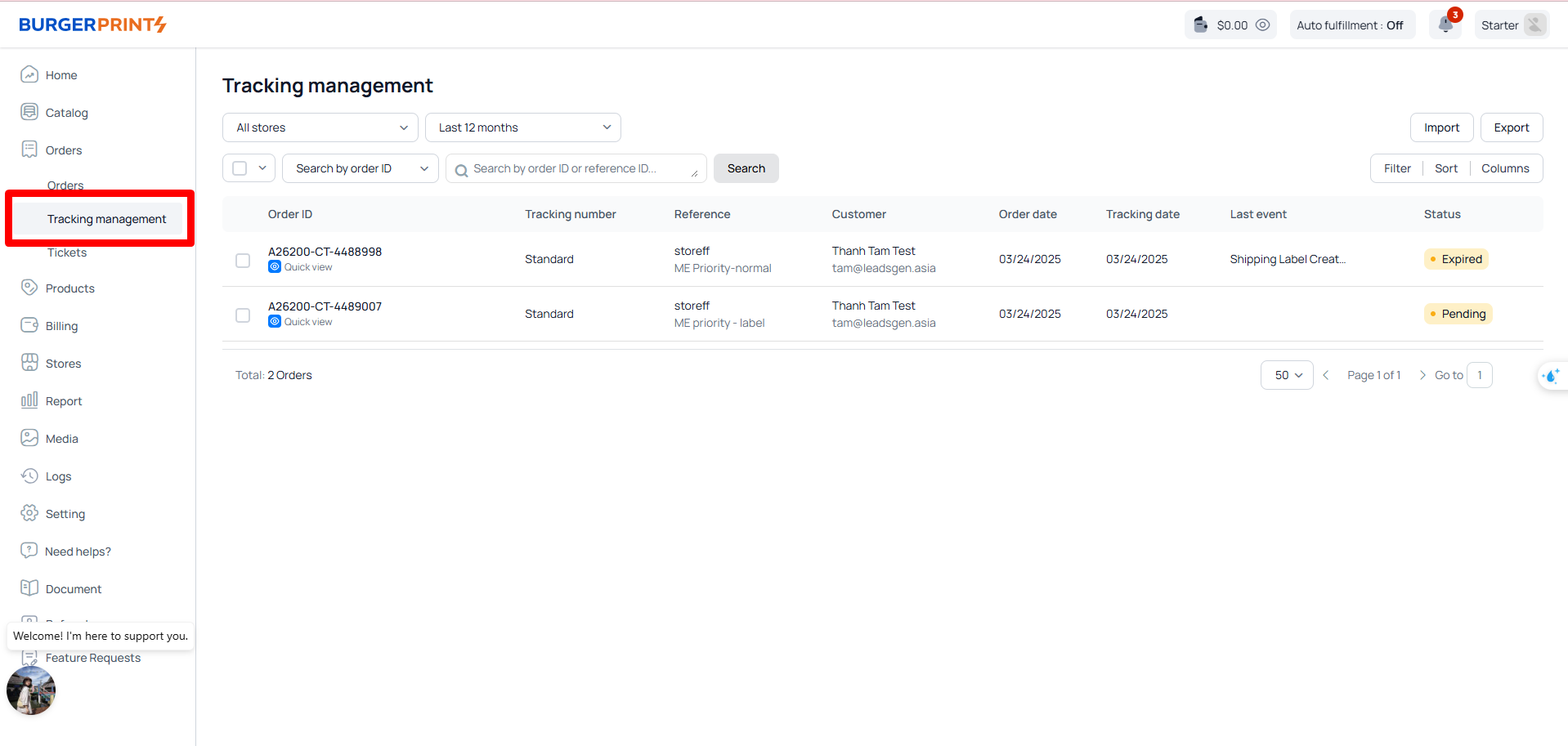Viewport: 1568px width, 746px height.
Task: Click the Export button
Action: (1511, 127)
